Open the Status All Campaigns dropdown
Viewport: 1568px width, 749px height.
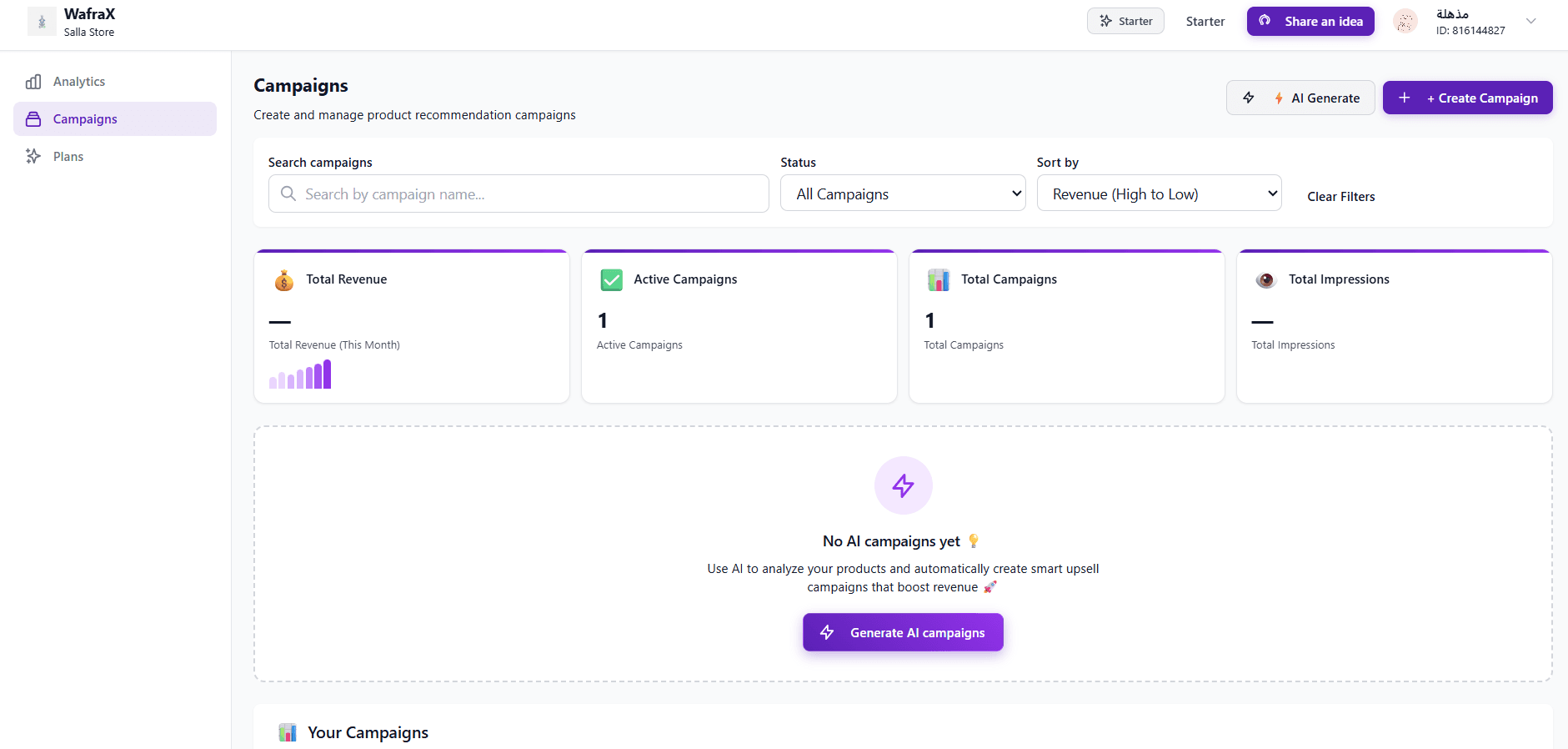(903, 194)
